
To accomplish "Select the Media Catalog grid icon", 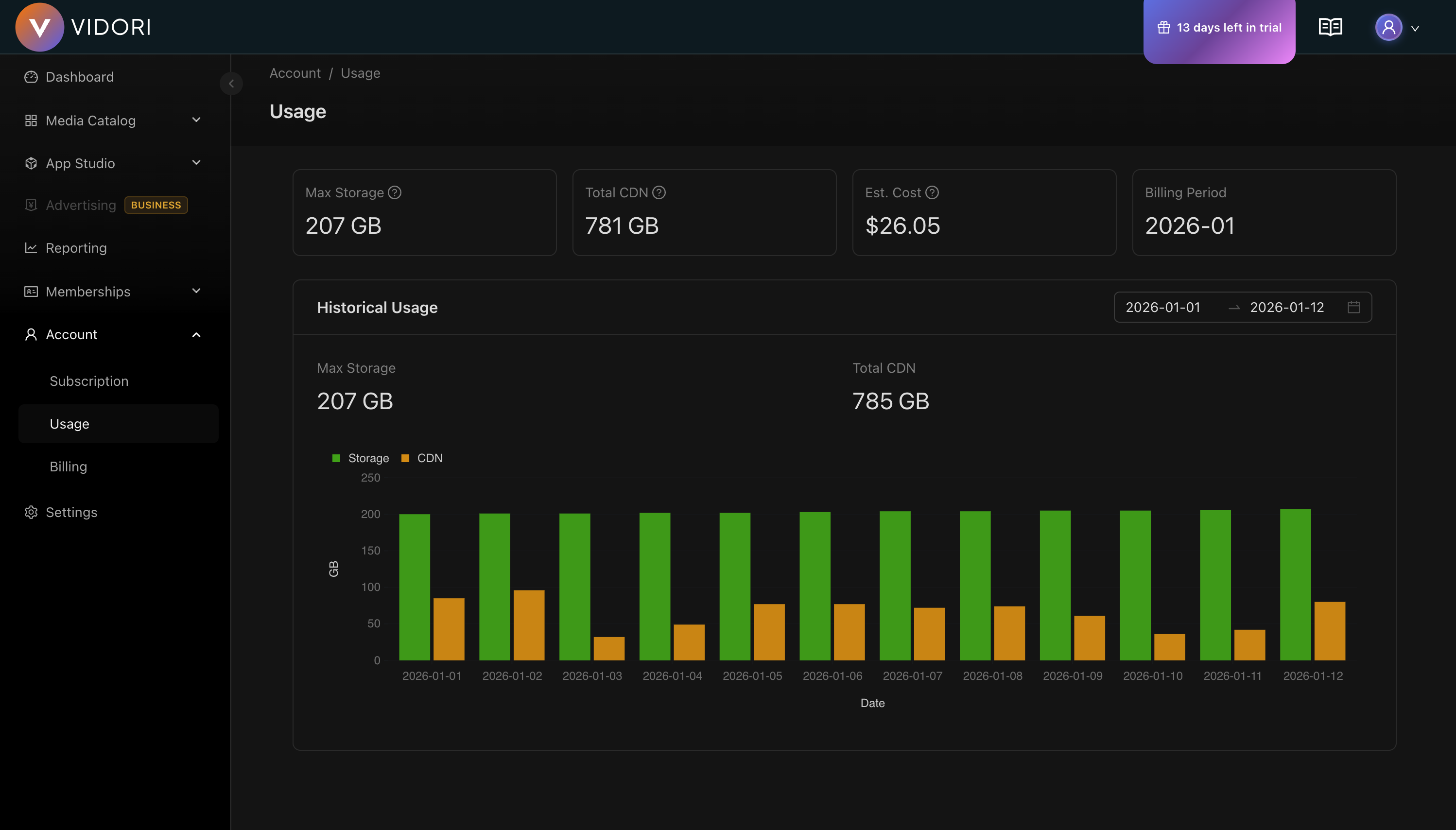I will click(31, 121).
